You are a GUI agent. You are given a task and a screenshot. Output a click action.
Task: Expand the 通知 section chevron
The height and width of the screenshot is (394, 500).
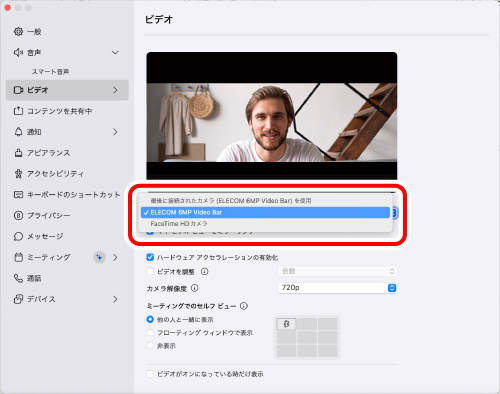pyautogui.click(x=115, y=132)
